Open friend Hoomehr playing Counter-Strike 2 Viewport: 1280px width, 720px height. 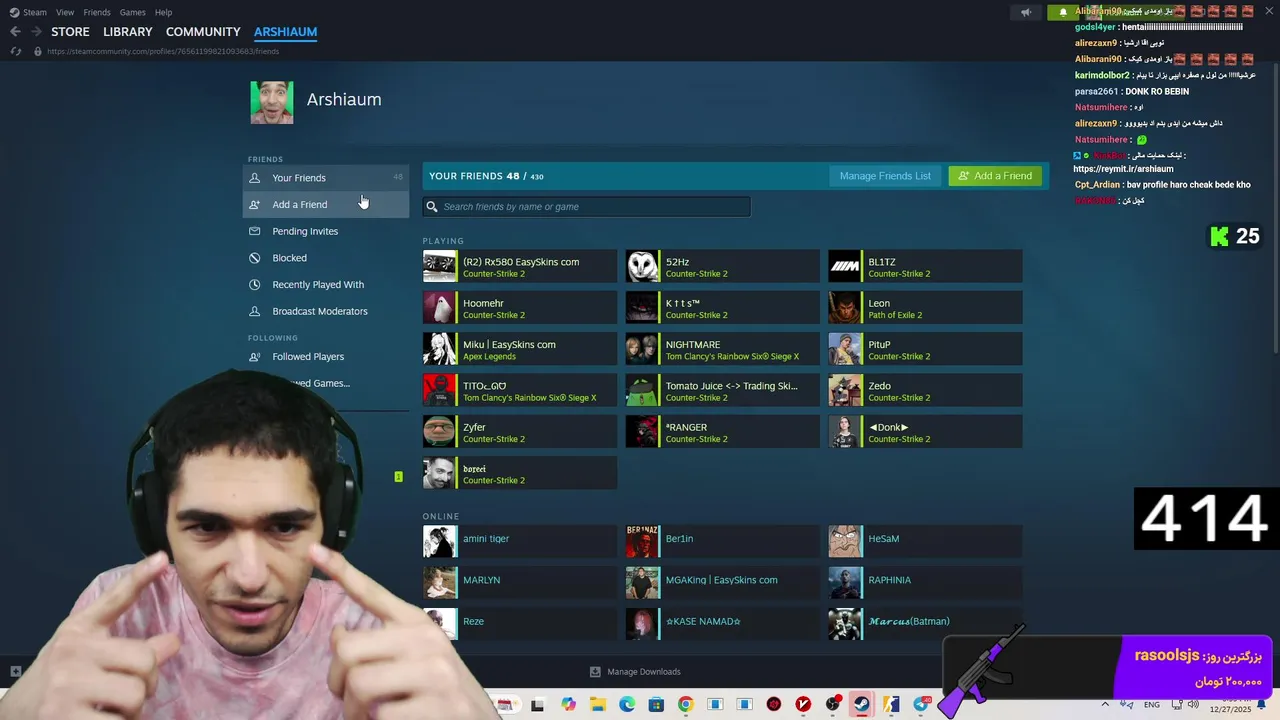tap(520, 308)
